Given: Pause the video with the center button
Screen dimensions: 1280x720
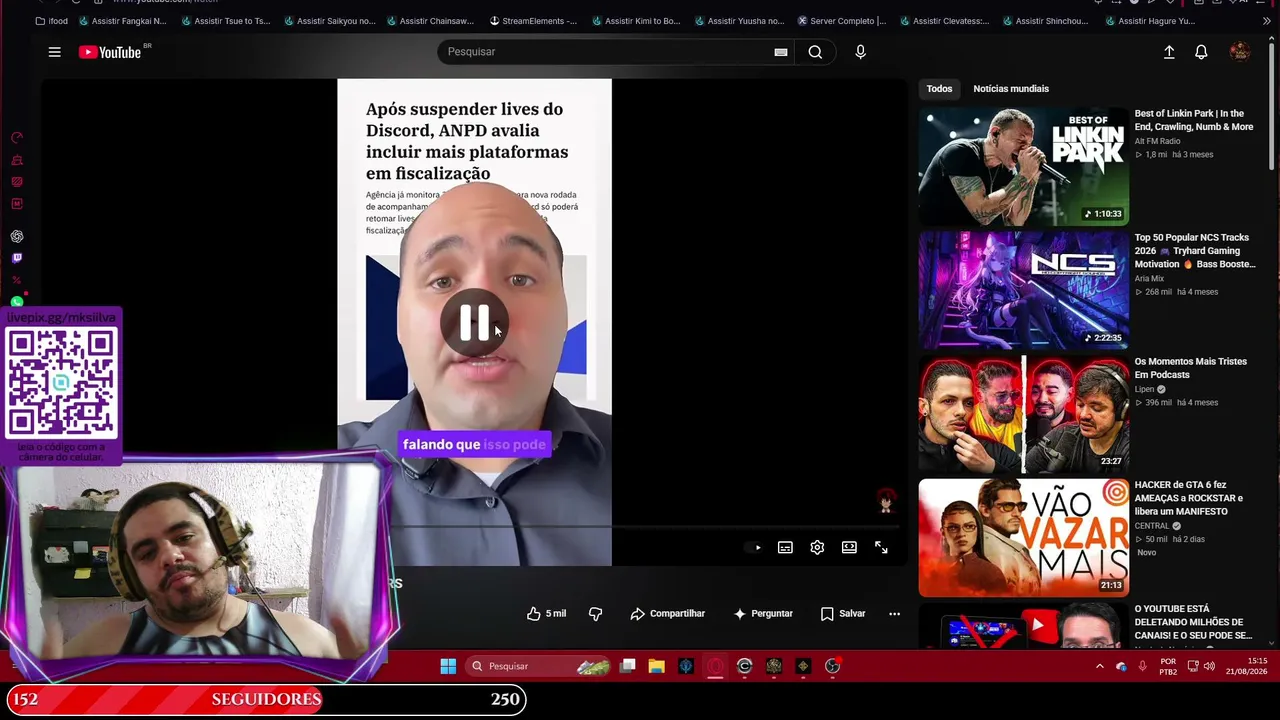Looking at the screenshot, I should pyautogui.click(x=474, y=322).
